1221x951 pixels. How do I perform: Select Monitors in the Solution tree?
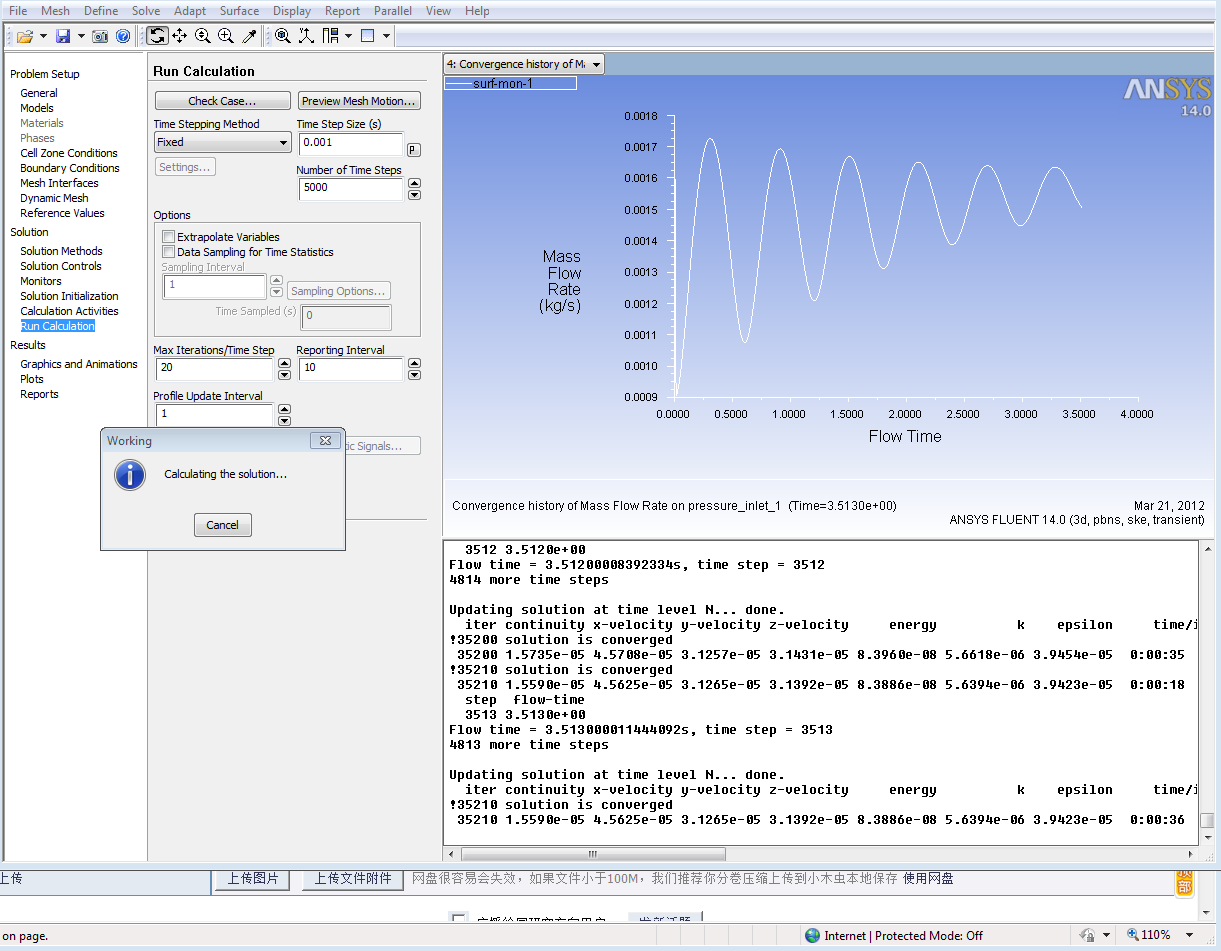tap(41, 281)
